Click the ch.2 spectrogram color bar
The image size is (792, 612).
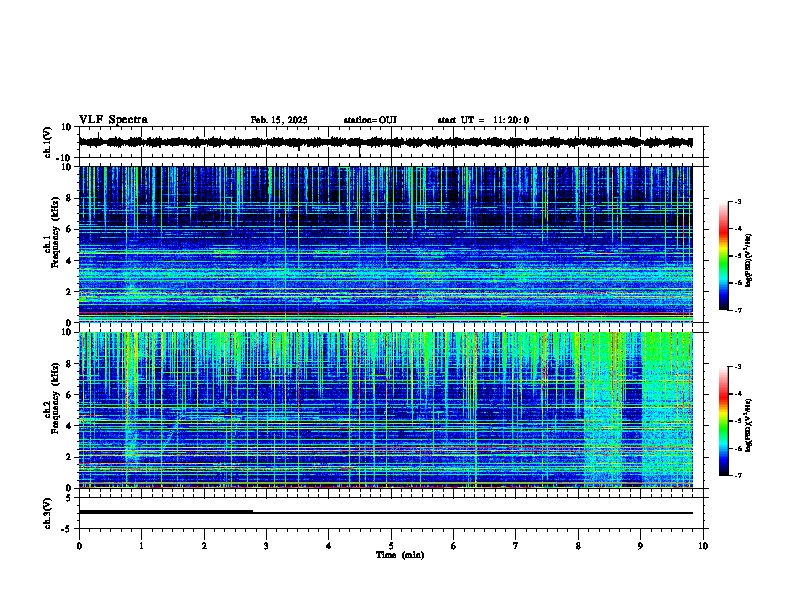tap(724, 421)
